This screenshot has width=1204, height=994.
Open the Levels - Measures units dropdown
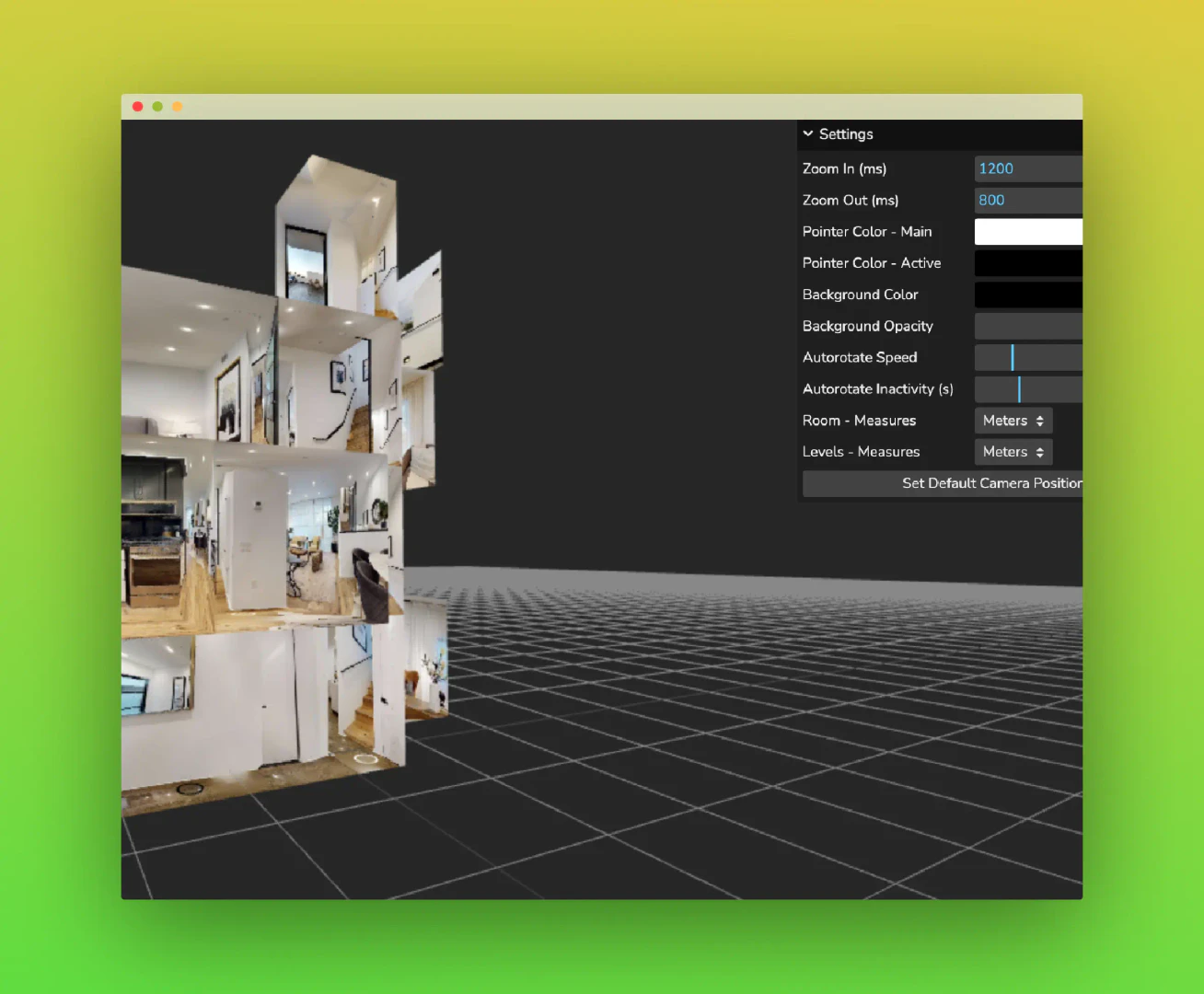click(1013, 452)
